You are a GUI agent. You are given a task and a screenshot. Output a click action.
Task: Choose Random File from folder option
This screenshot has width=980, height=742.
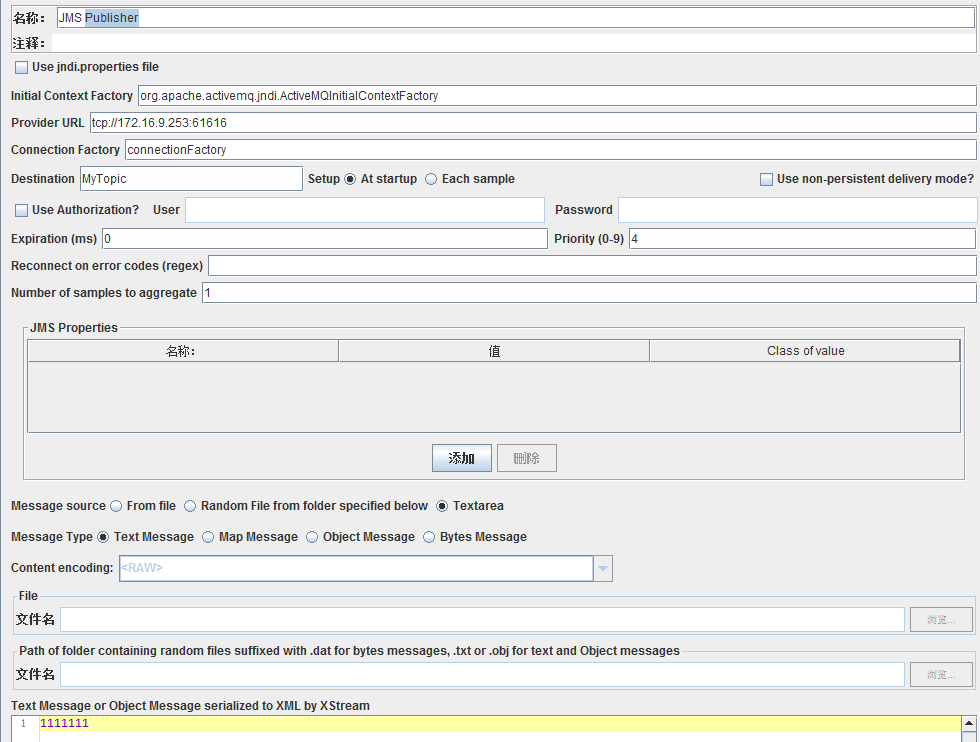(190, 506)
